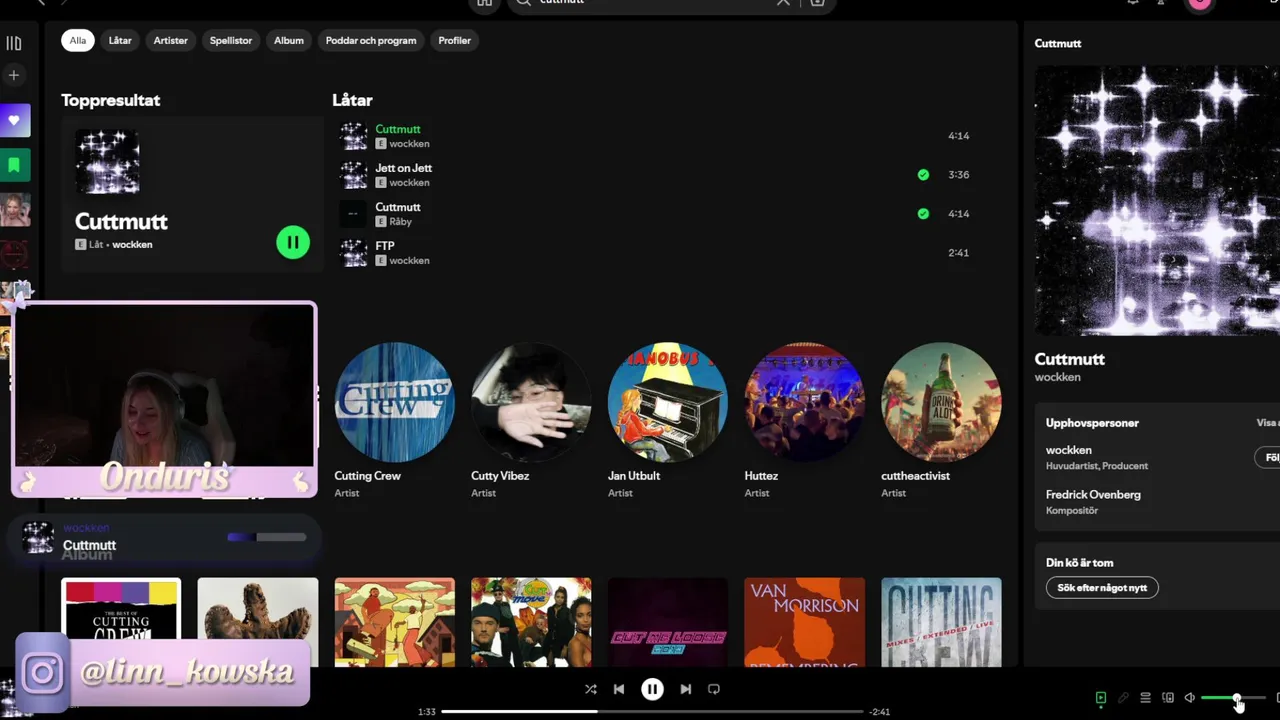This screenshot has height=720, width=1280.
Task: Click the remaining time -2:41
Action: [879, 712]
